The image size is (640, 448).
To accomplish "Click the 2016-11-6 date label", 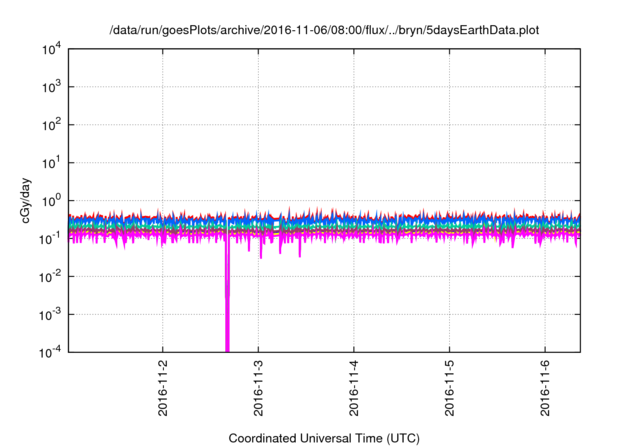I will pos(545,388).
